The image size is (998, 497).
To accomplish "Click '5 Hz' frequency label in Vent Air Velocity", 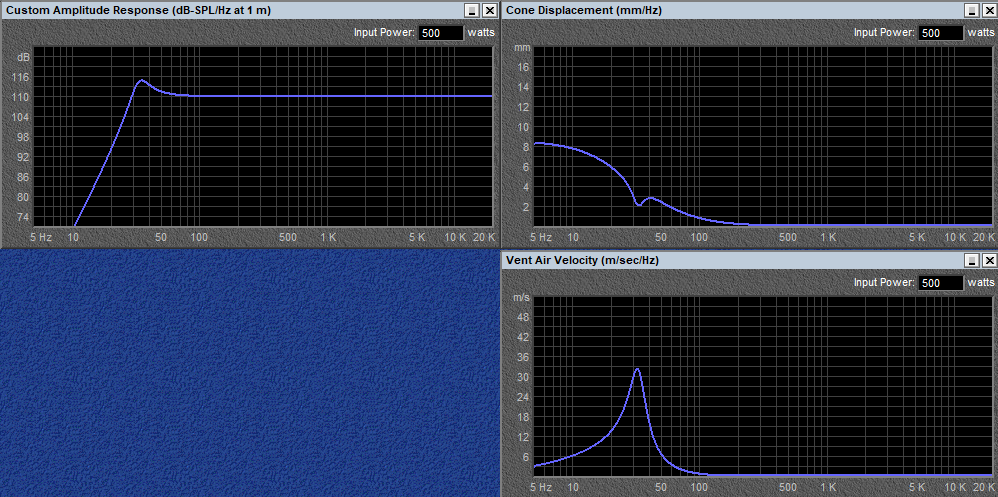I will 542,487.
